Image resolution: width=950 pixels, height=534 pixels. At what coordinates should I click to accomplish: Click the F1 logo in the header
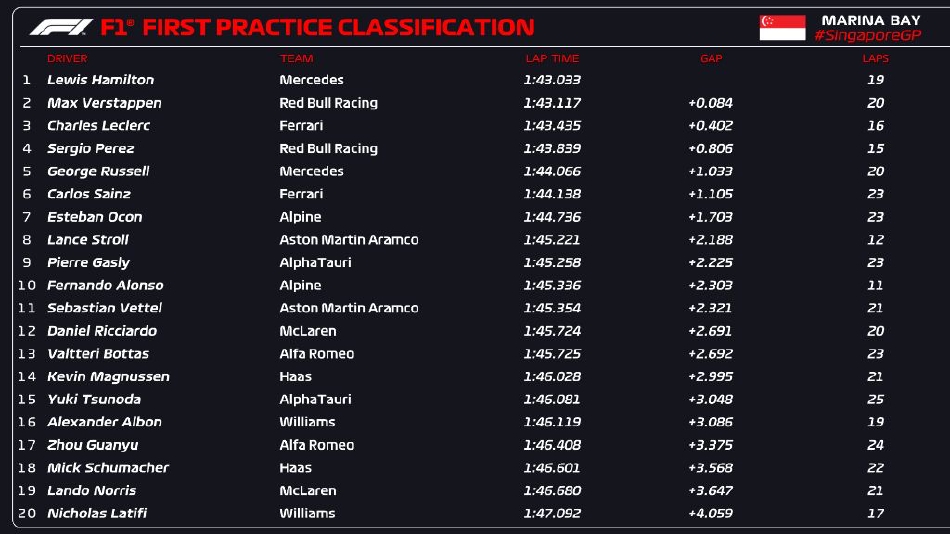(x=60, y=27)
